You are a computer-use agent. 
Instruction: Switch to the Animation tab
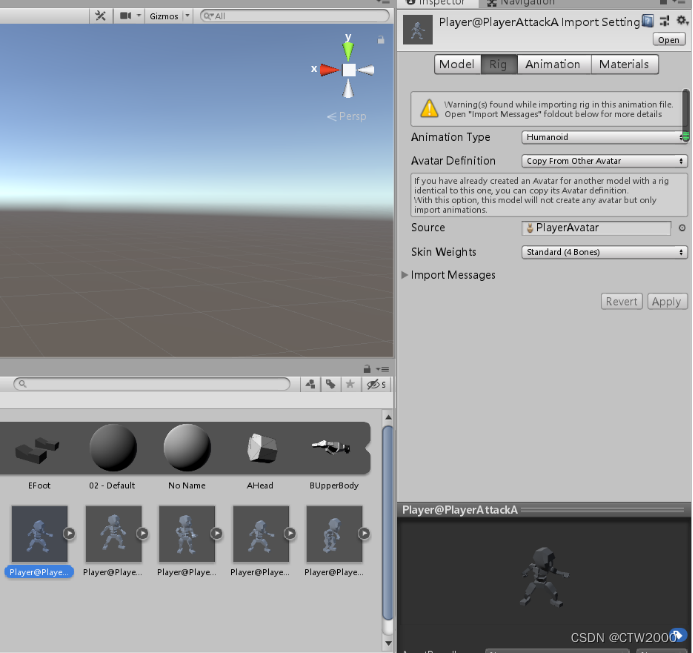click(553, 65)
